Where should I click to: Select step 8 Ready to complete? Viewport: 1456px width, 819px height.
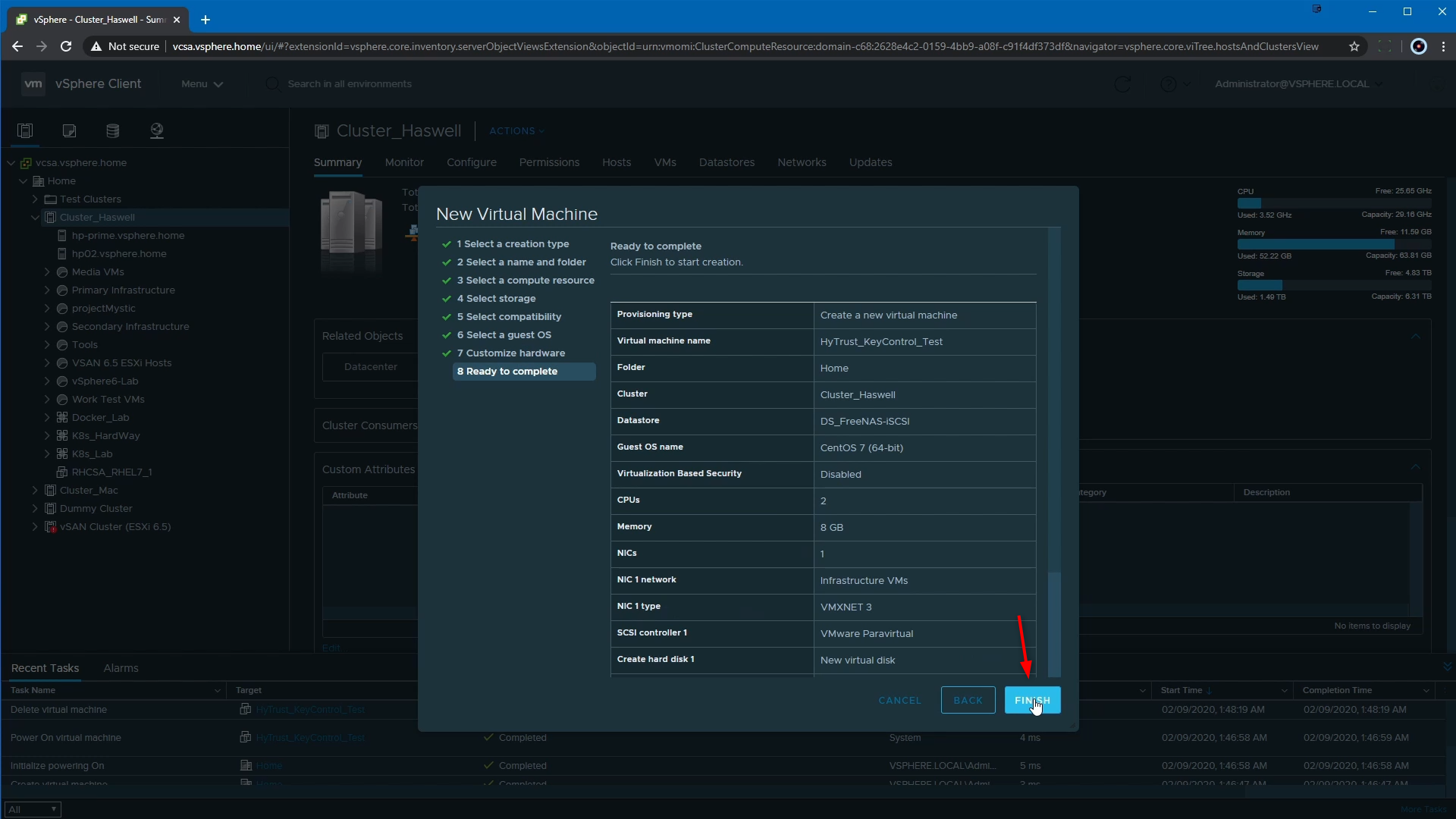[524, 371]
